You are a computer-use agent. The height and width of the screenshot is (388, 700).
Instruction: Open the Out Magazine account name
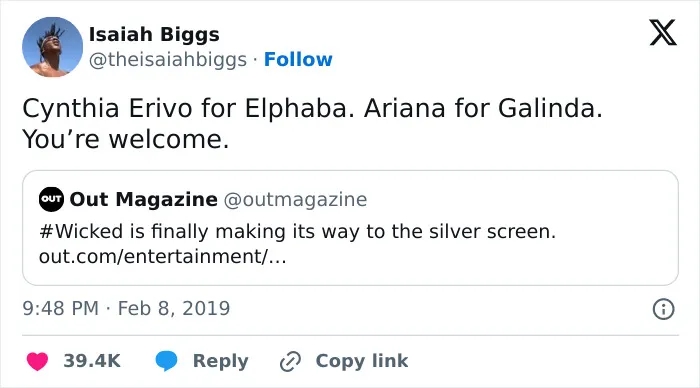pos(144,199)
